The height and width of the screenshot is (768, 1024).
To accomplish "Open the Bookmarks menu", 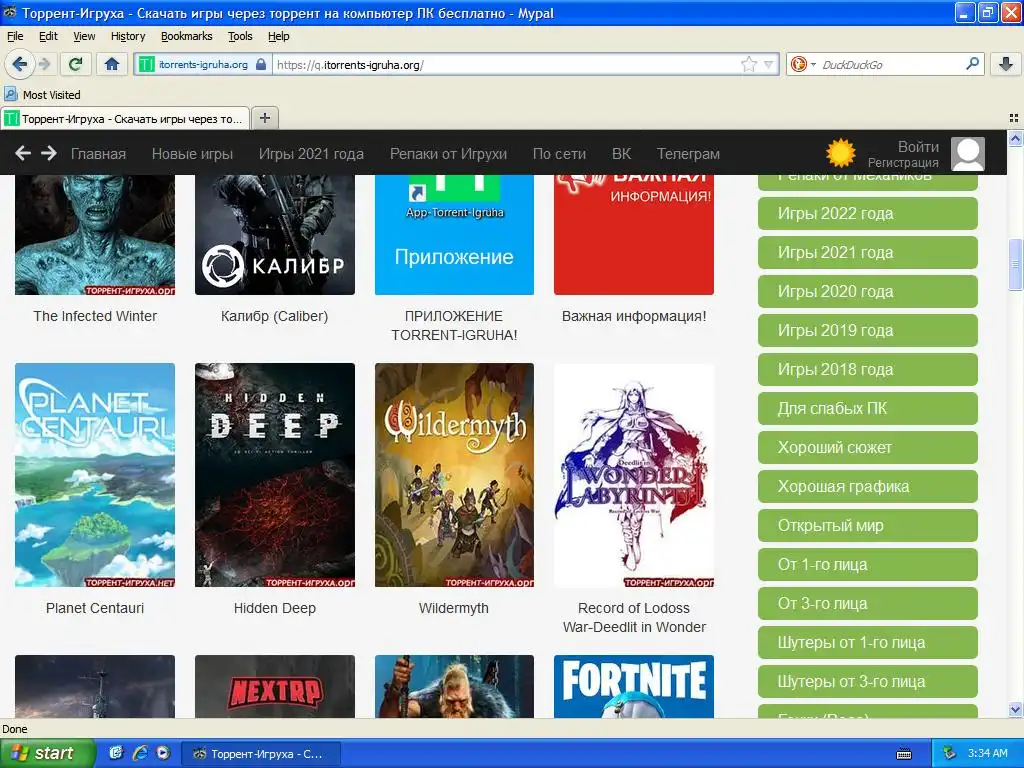I will [x=186, y=37].
